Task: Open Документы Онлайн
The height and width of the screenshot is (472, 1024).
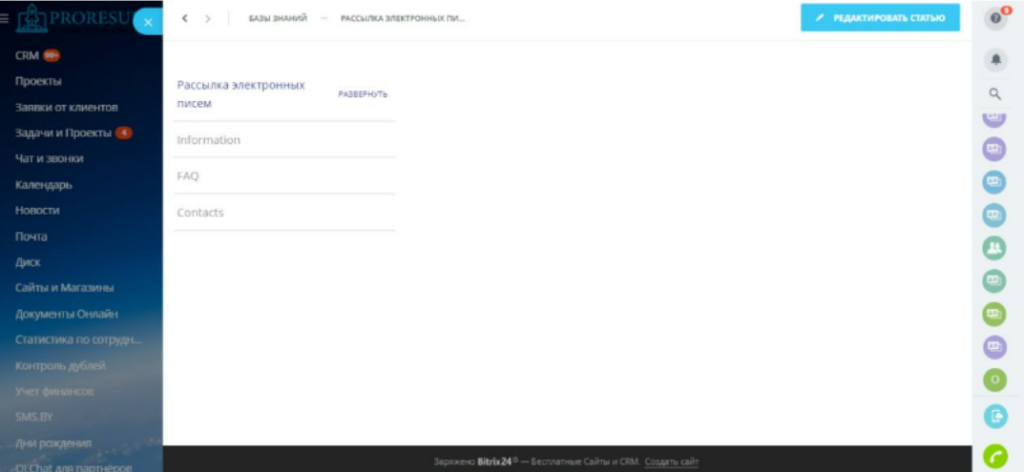Action: coord(67,314)
